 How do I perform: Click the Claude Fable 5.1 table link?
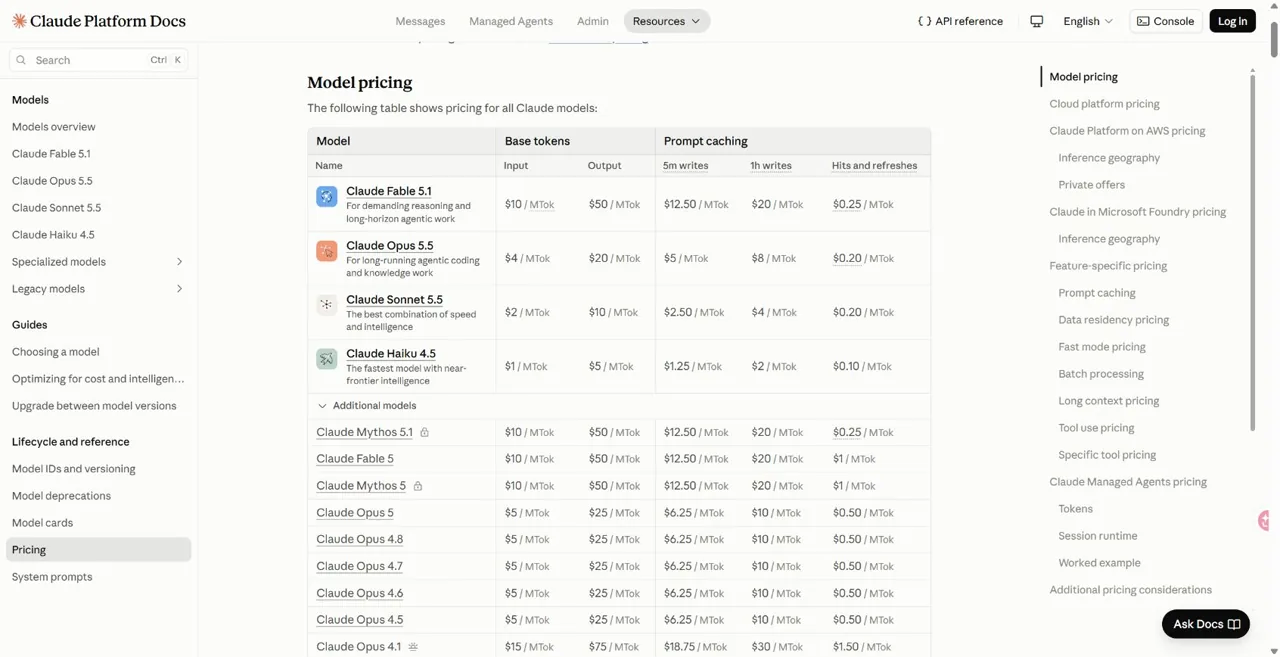coord(389,191)
